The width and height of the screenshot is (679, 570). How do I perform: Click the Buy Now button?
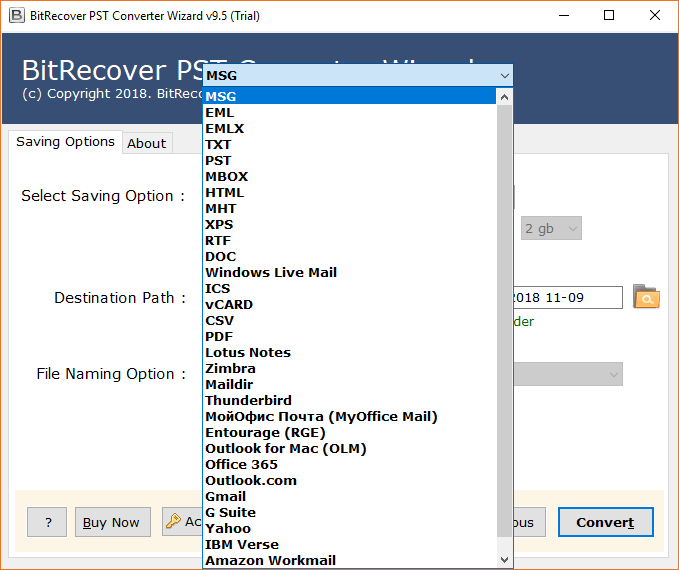pyautogui.click(x=113, y=522)
